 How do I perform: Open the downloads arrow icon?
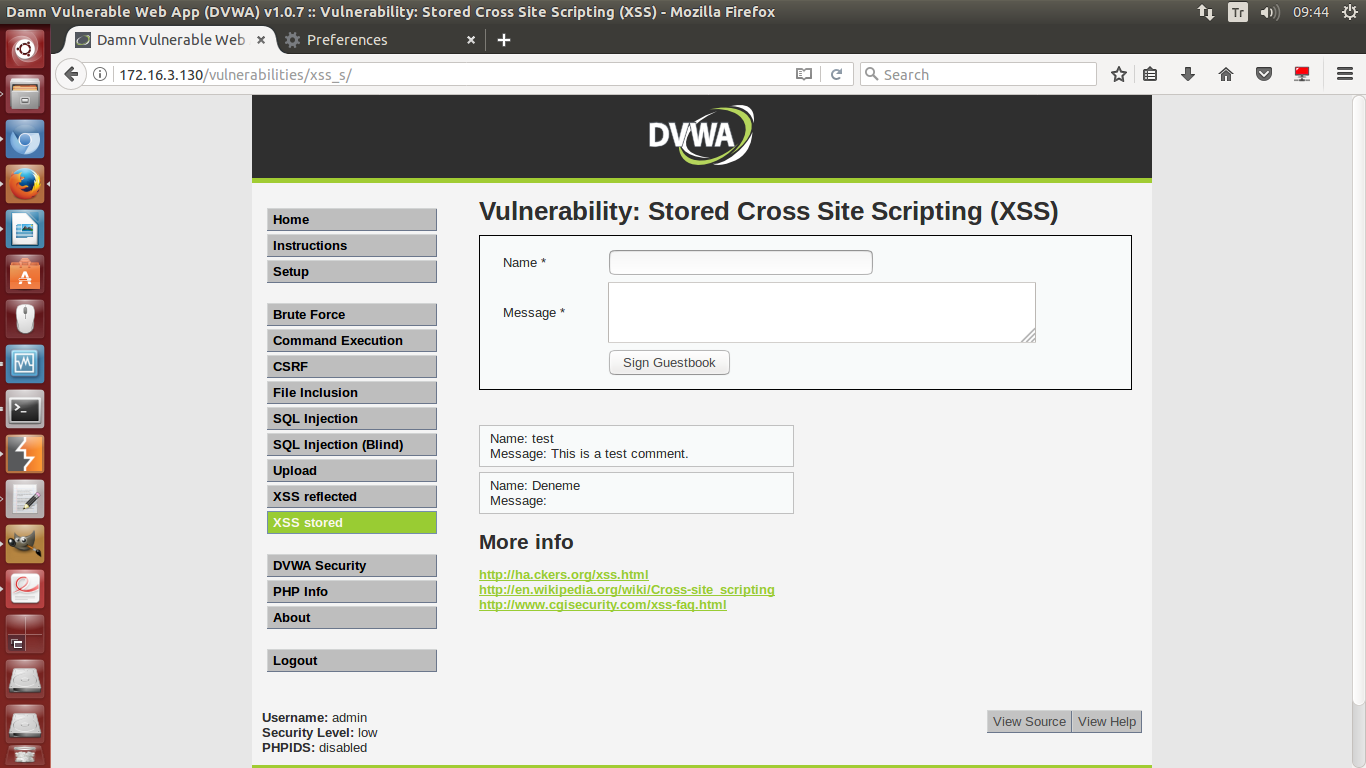[x=1188, y=74]
